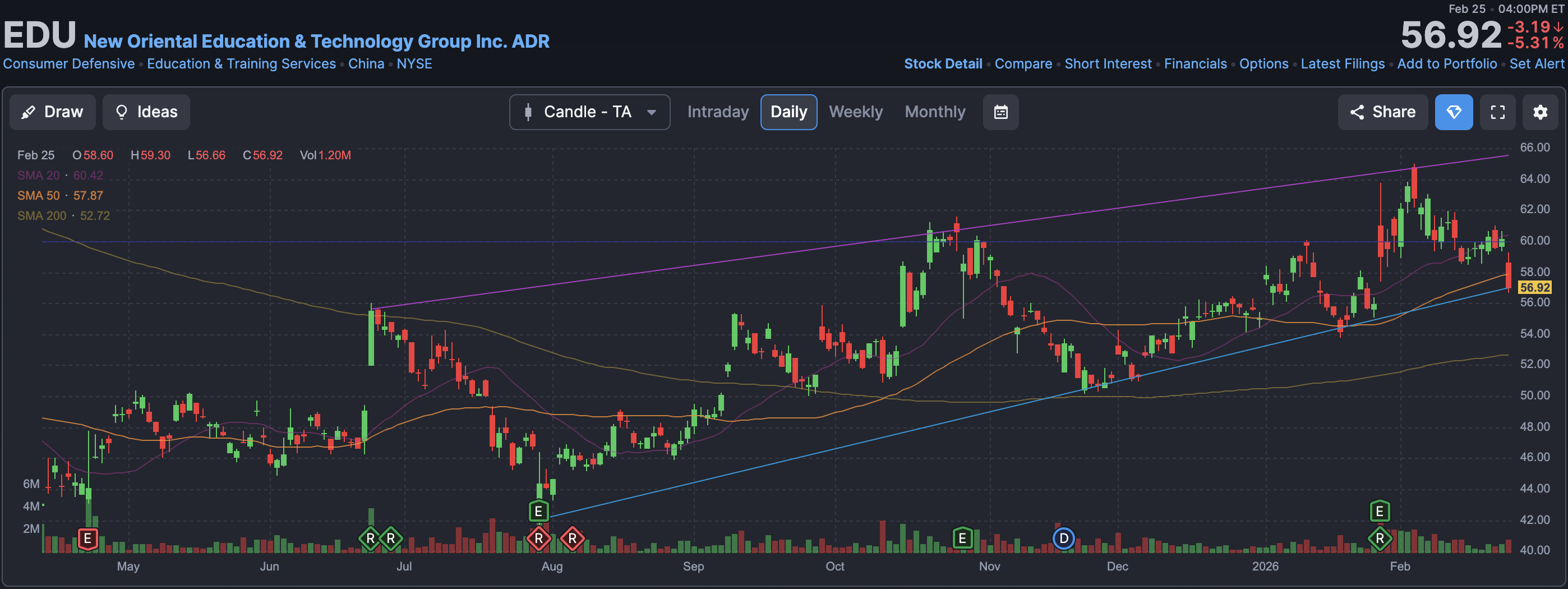
Task: Click the first green R marker before Jul
Action: tap(370, 539)
